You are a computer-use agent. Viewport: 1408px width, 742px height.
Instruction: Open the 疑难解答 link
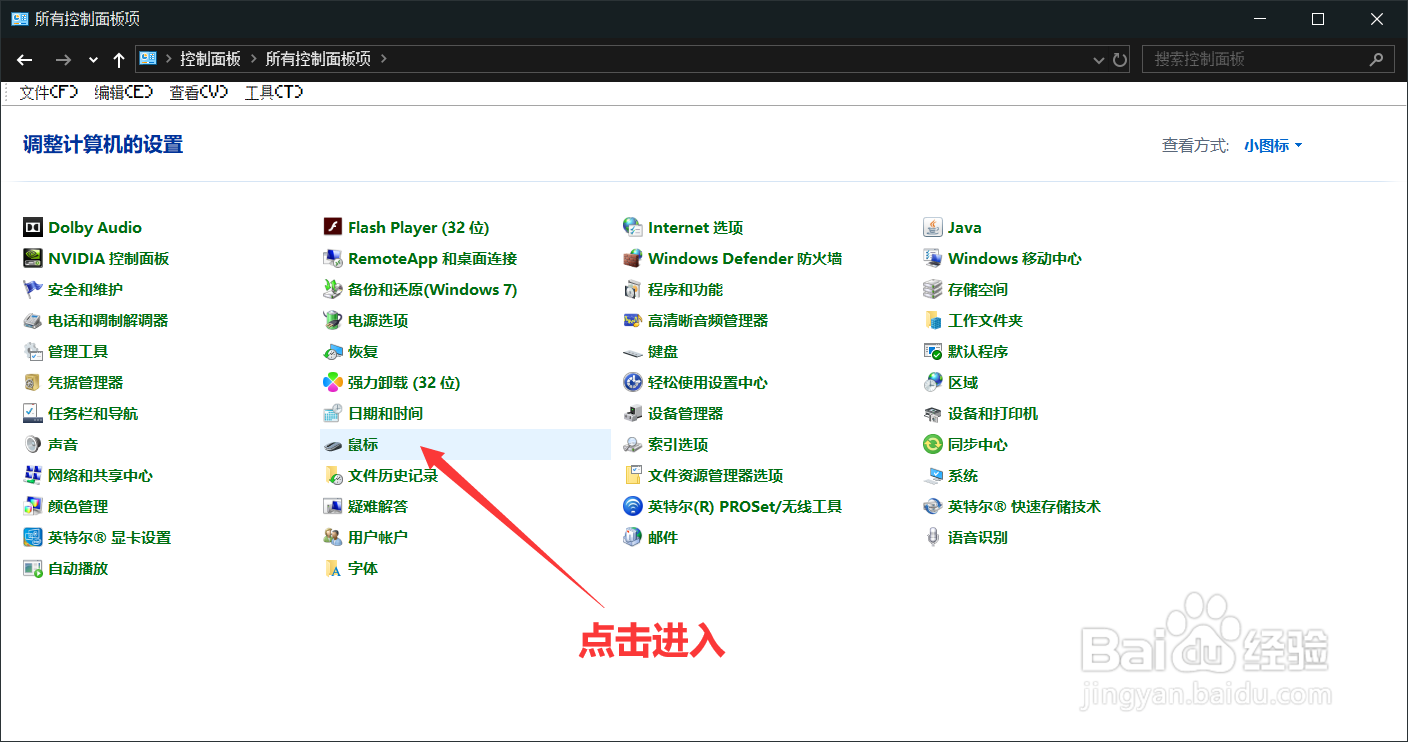tap(378, 506)
